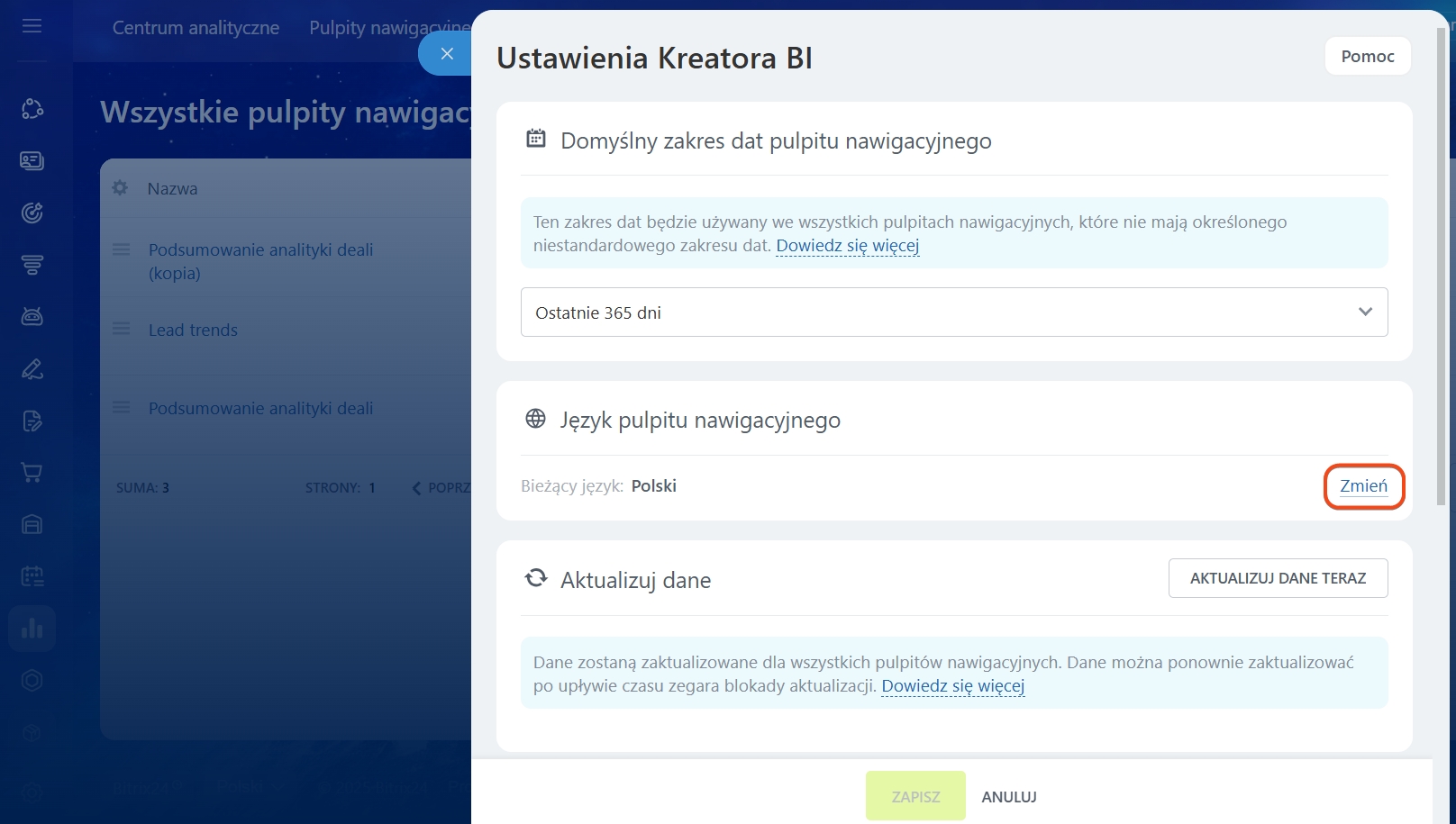Viewport: 1456px width, 824px height.
Task: Close the settings panel with X
Action: coord(446,54)
